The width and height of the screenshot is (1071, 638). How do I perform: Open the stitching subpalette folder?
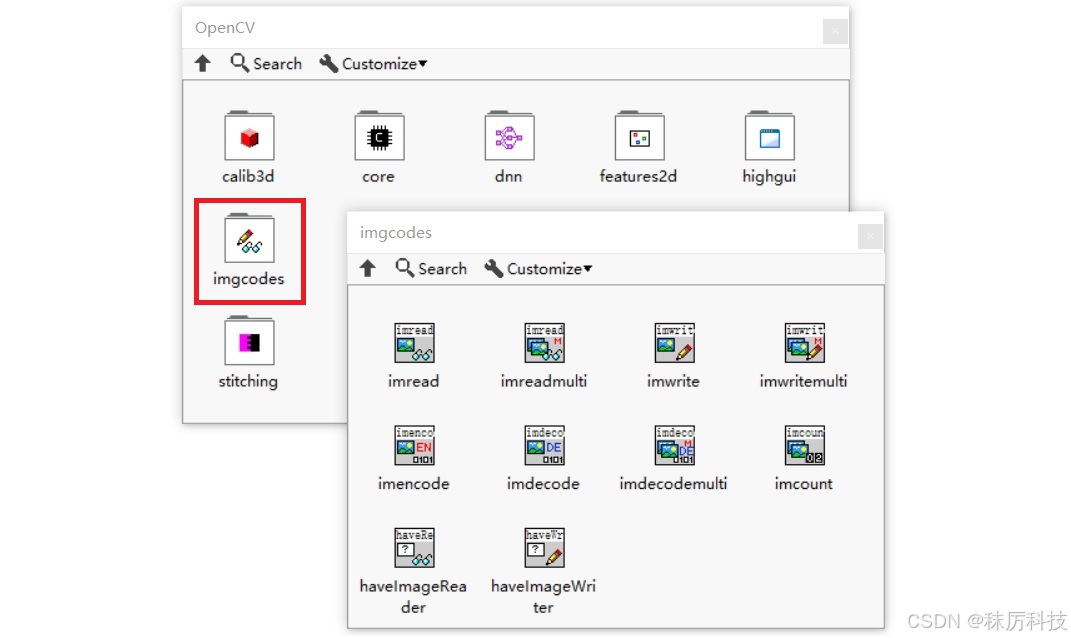(249, 341)
